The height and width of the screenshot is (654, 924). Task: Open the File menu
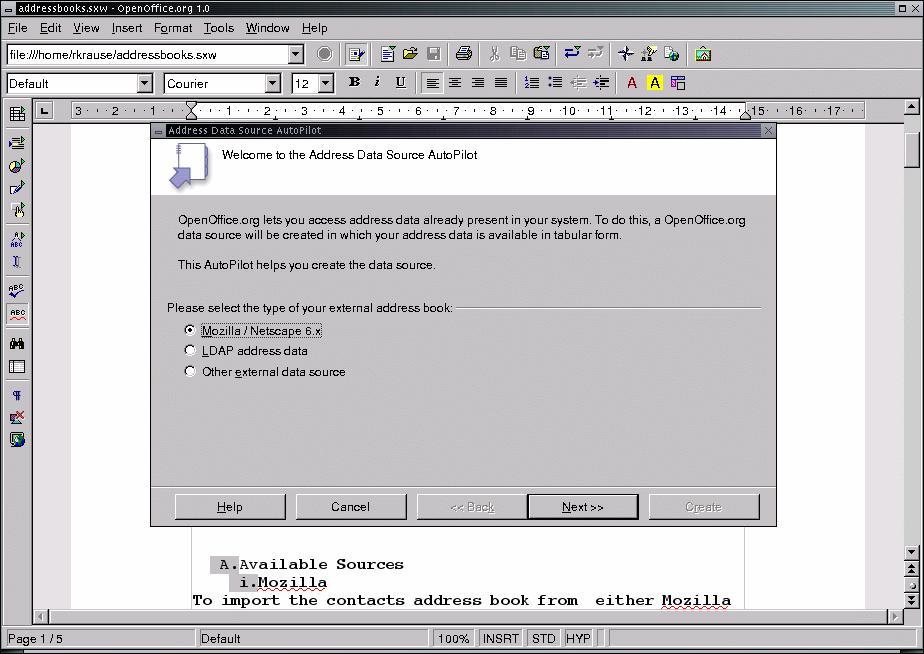click(x=18, y=28)
